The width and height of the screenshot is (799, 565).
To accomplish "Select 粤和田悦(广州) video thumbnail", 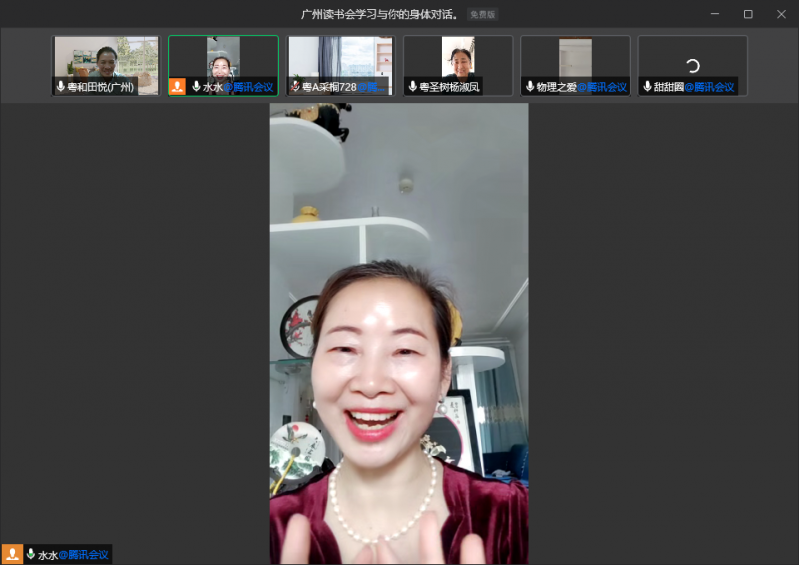I will [x=106, y=58].
